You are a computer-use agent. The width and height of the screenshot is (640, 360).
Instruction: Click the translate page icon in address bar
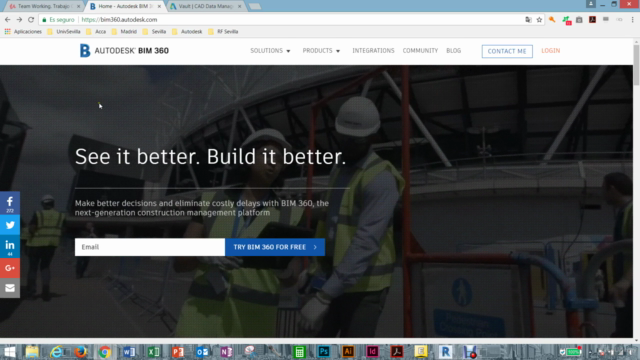tap(529, 20)
